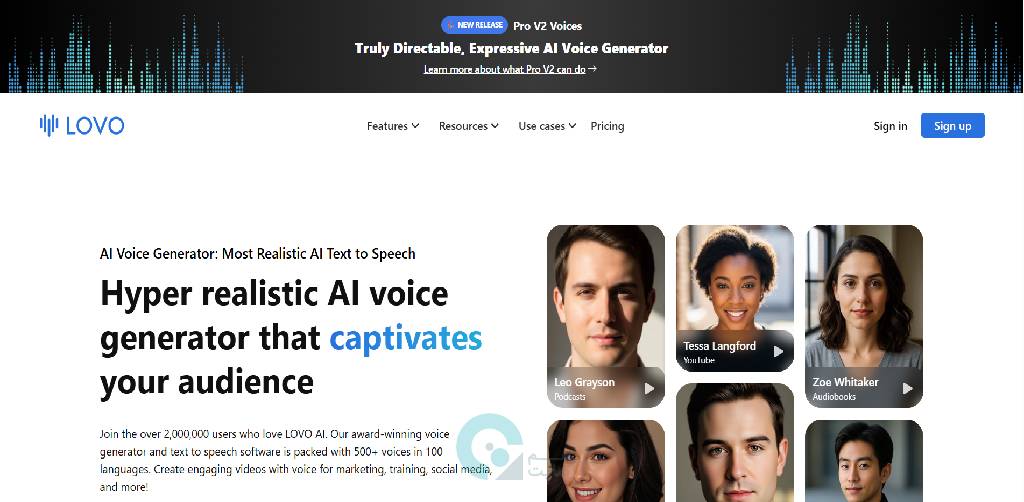
Task: Select Leo Grayson's portrait card
Action: pyautogui.click(x=606, y=317)
